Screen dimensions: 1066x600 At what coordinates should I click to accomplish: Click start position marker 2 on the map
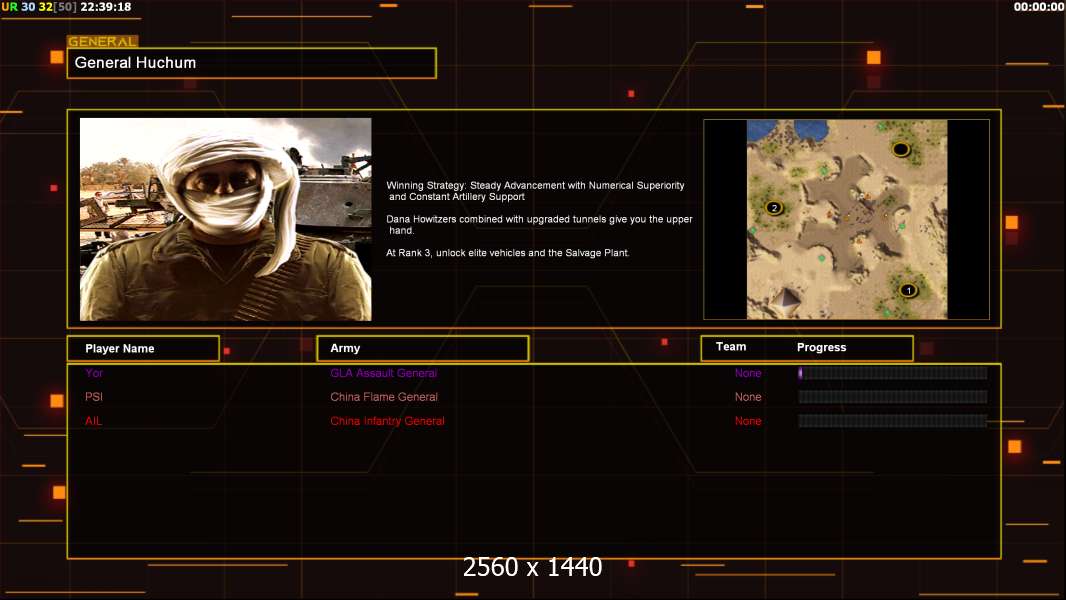[x=773, y=208]
